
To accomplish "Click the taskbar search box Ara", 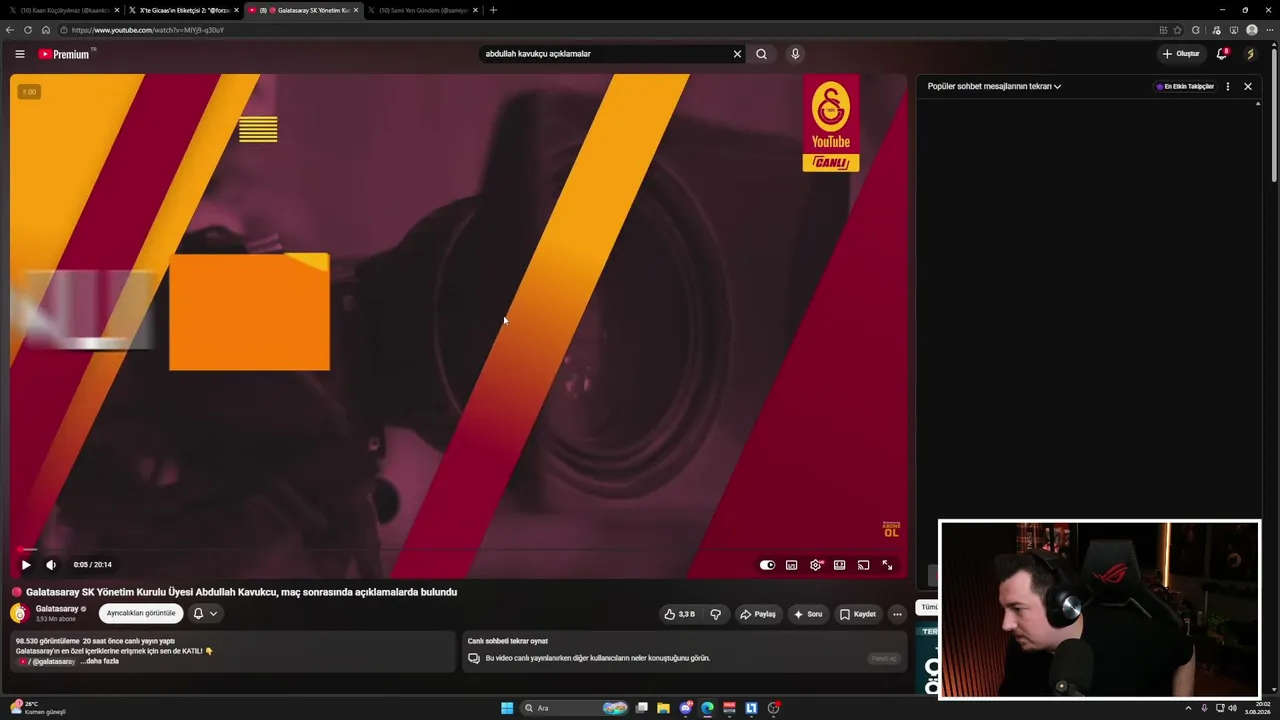I will pyautogui.click(x=575, y=708).
